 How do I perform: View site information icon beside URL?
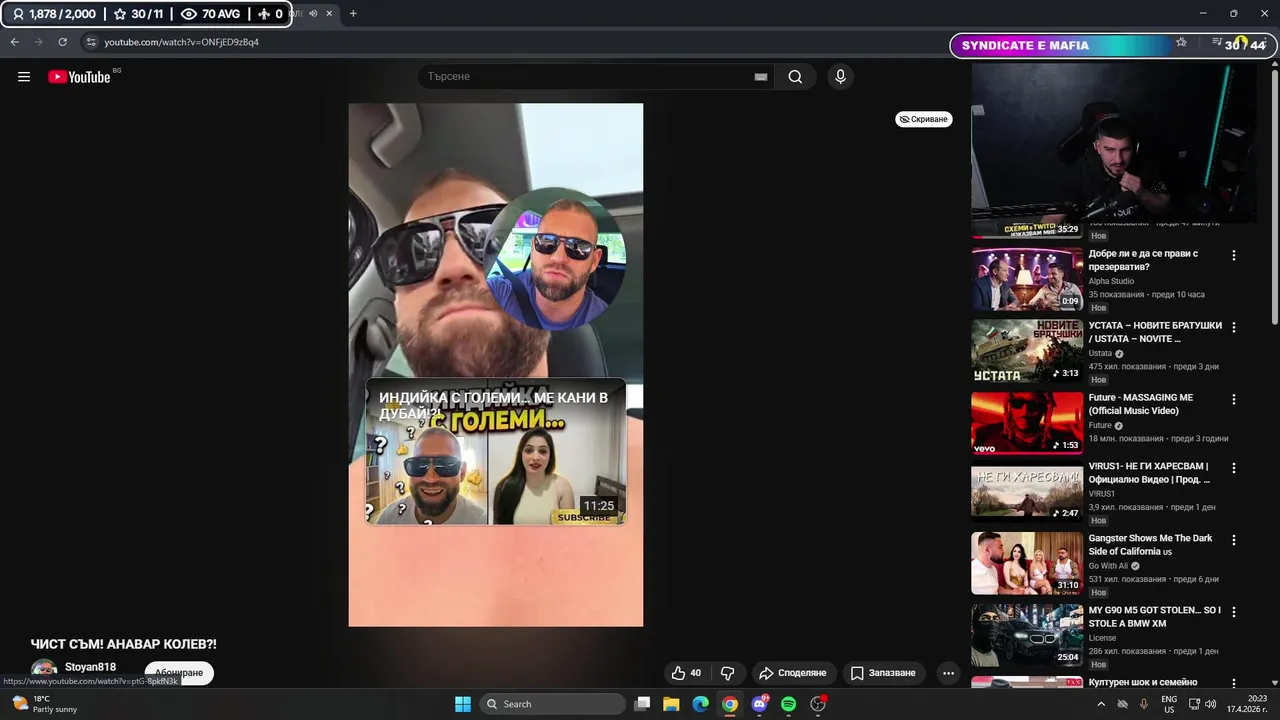click(x=91, y=42)
